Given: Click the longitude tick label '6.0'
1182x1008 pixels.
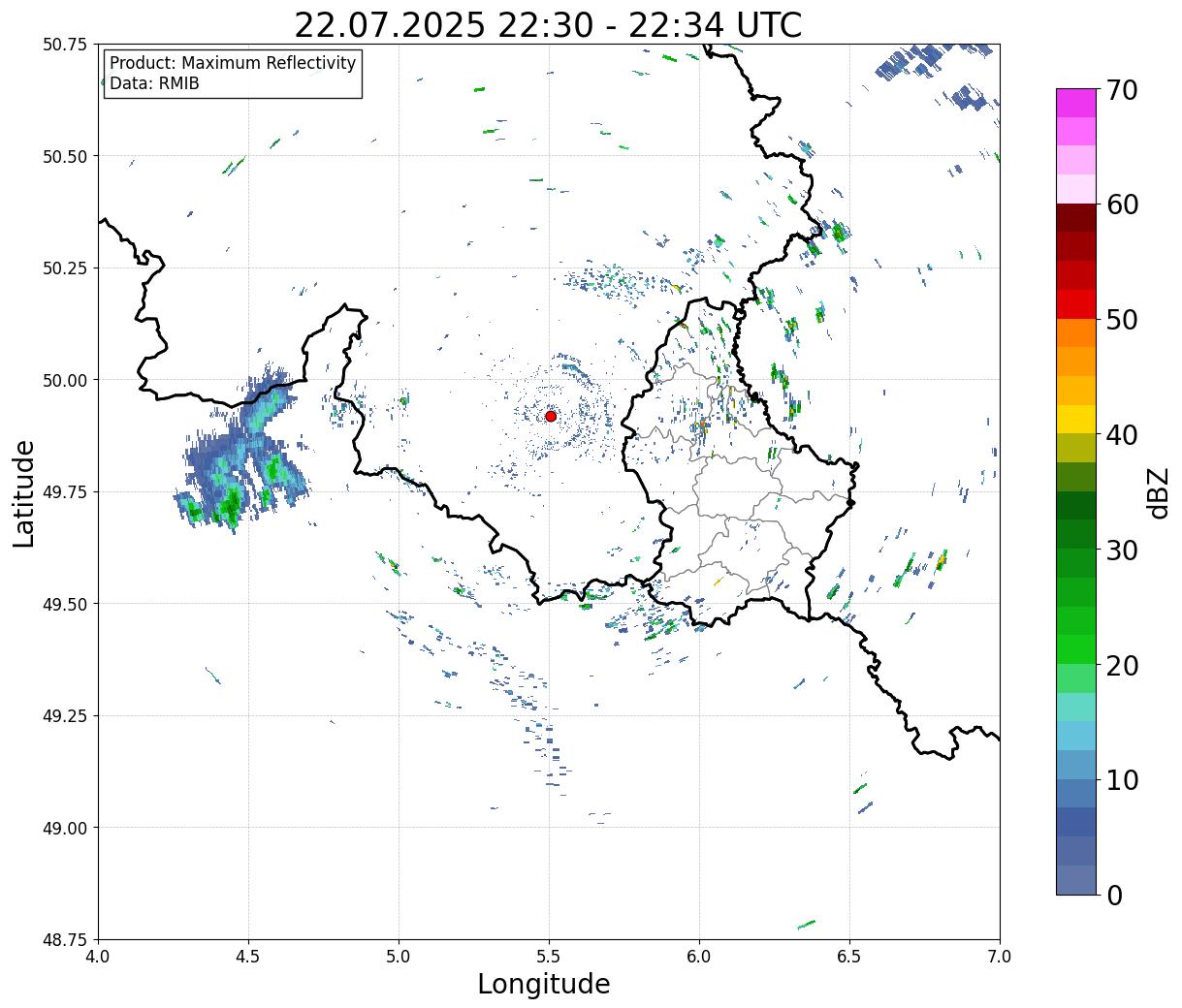Looking at the screenshot, I should 699,956.
